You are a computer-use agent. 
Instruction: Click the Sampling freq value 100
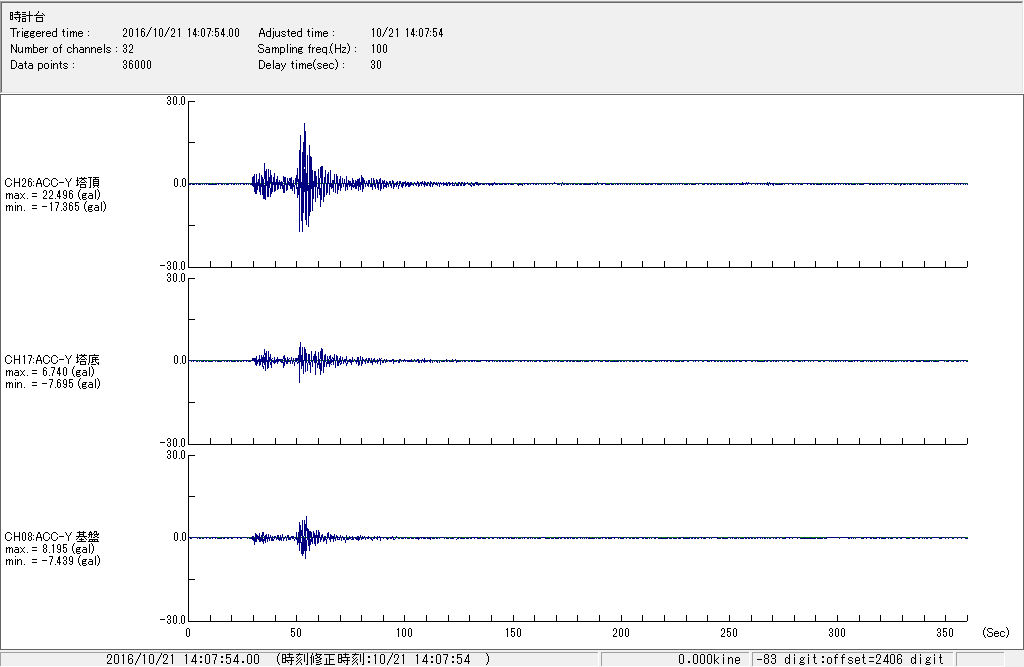click(x=379, y=49)
